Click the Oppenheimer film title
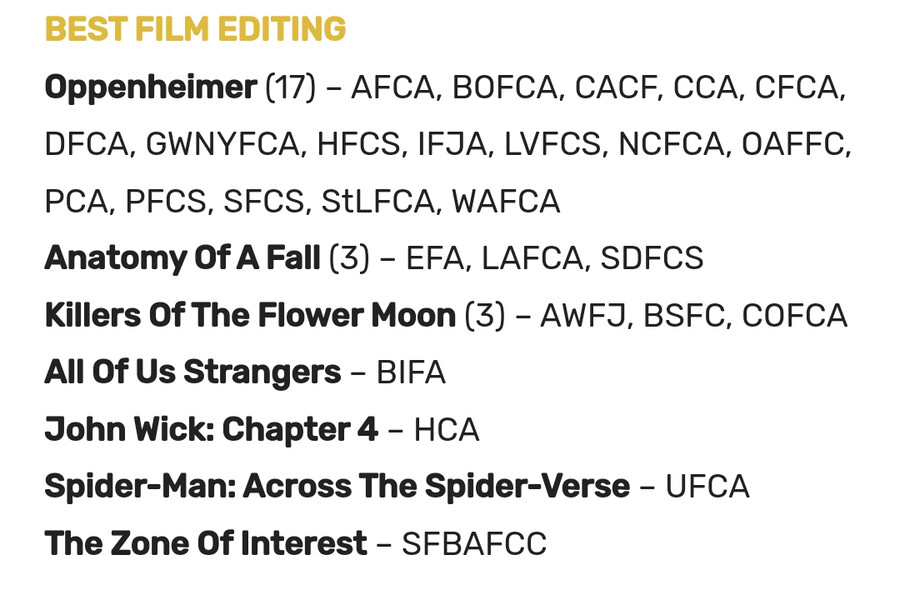This screenshot has height=610, width=900. pyautogui.click(x=150, y=88)
